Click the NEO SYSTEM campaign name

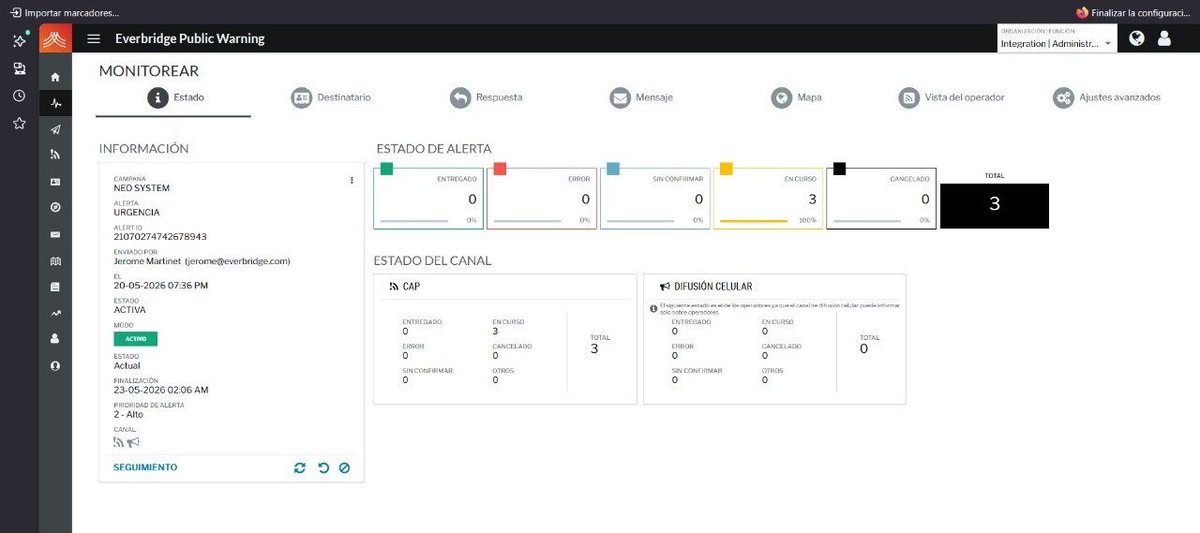click(141, 188)
